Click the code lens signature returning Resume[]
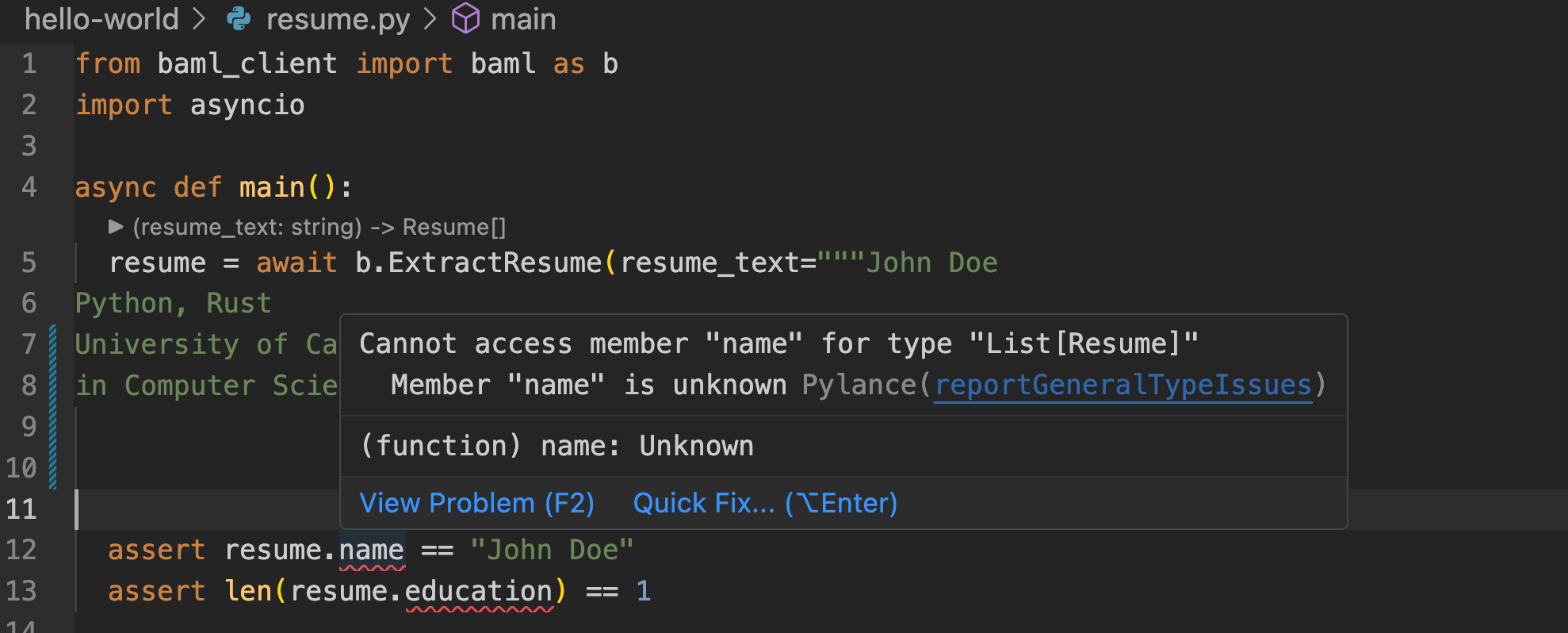 point(319,228)
